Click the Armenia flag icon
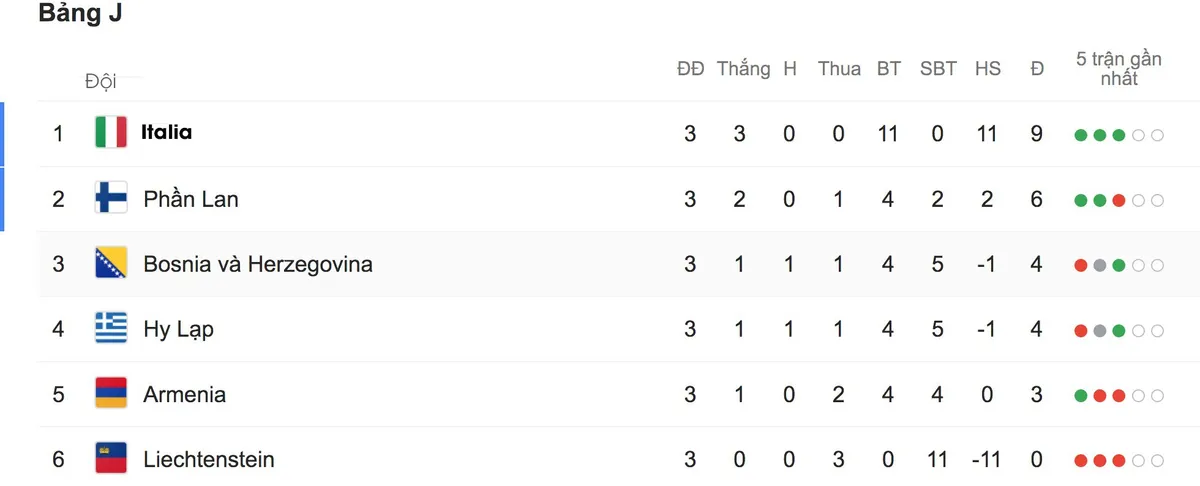The image size is (1200, 486). (111, 394)
